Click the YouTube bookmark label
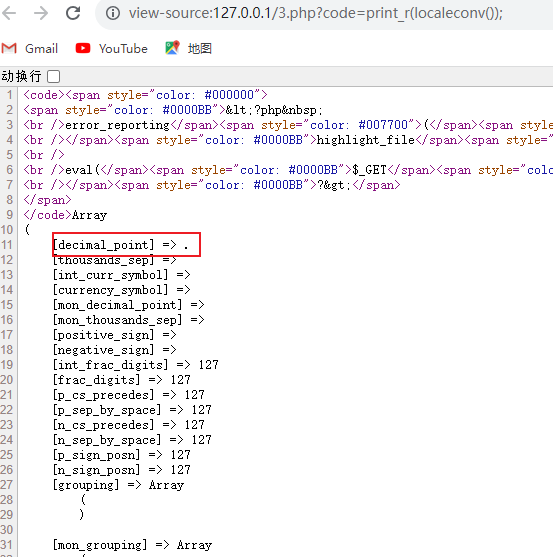The width and height of the screenshot is (553, 557). [x=123, y=49]
